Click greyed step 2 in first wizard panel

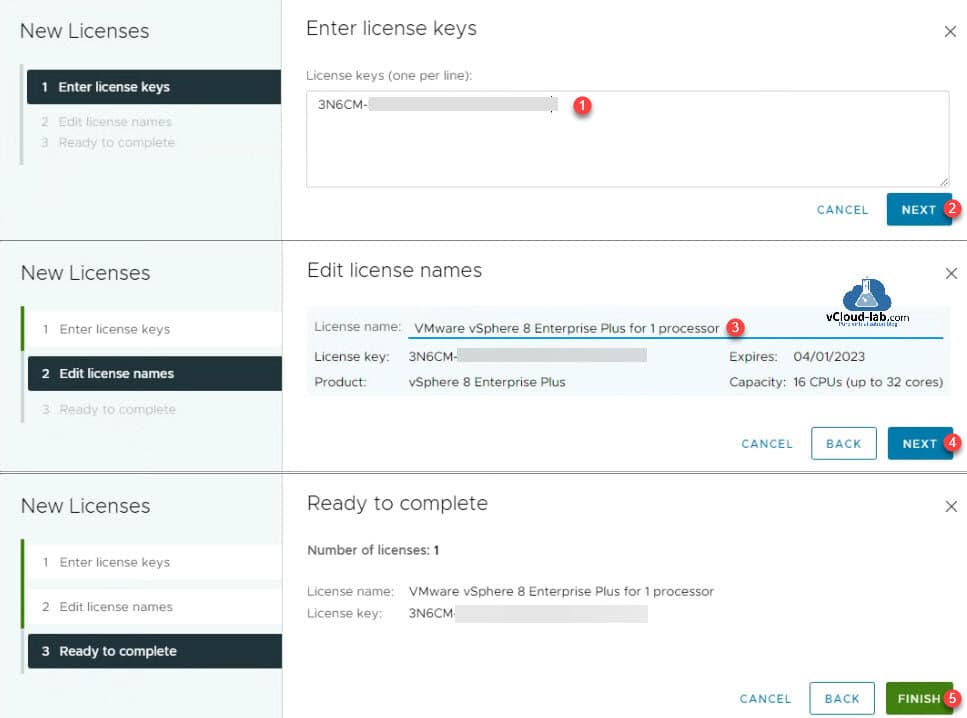coord(107,122)
